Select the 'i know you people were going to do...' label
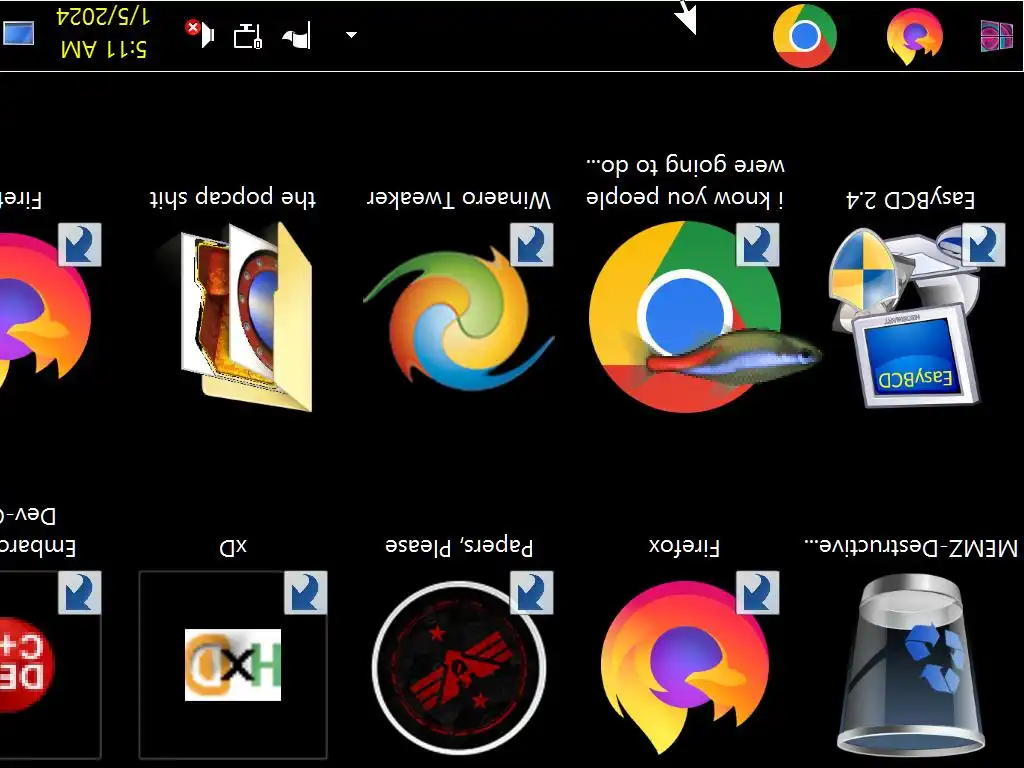Image resolution: width=1024 pixels, height=768 pixels. click(x=685, y=181)
